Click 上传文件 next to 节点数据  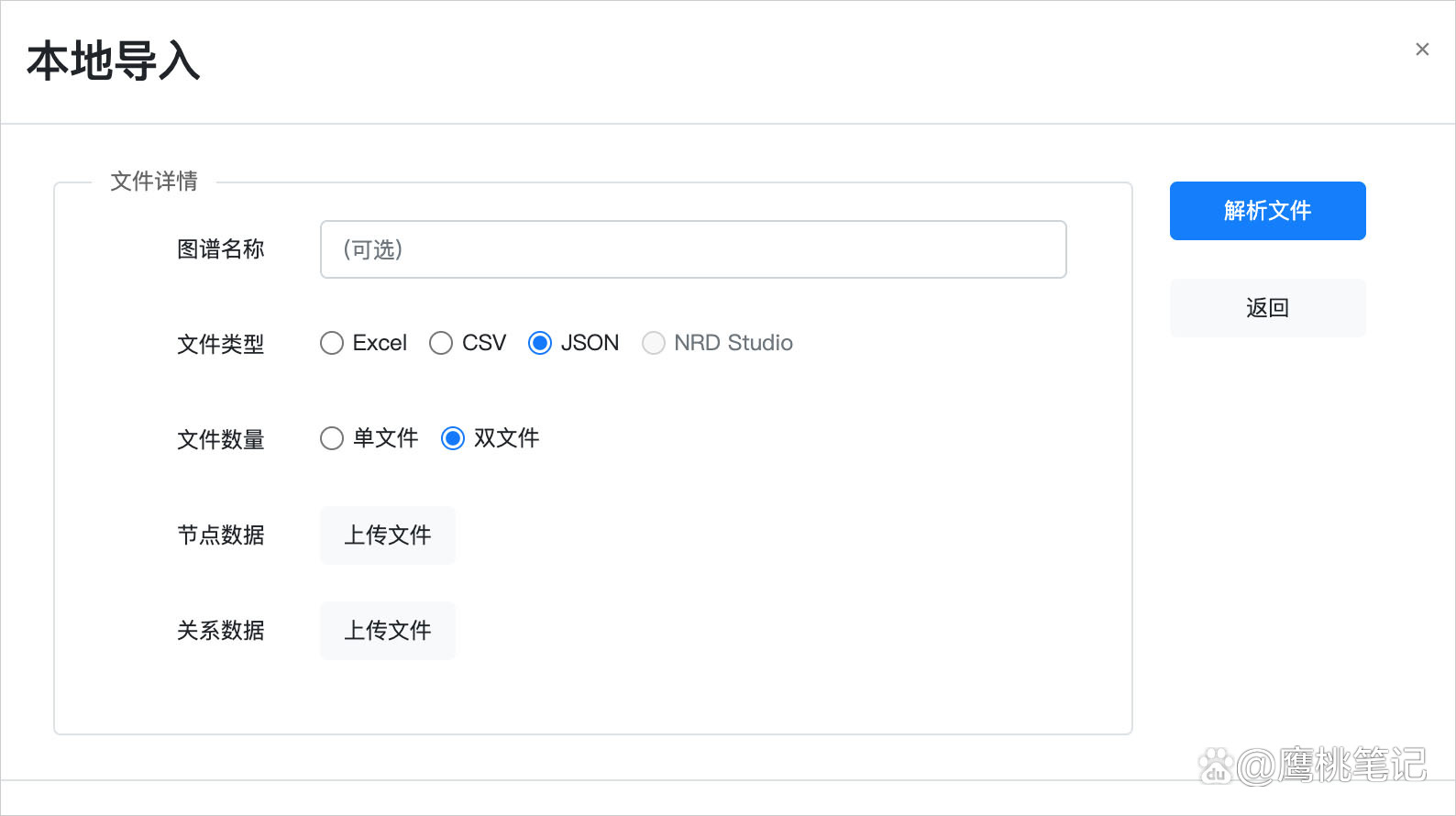click(x=388, y=535)
